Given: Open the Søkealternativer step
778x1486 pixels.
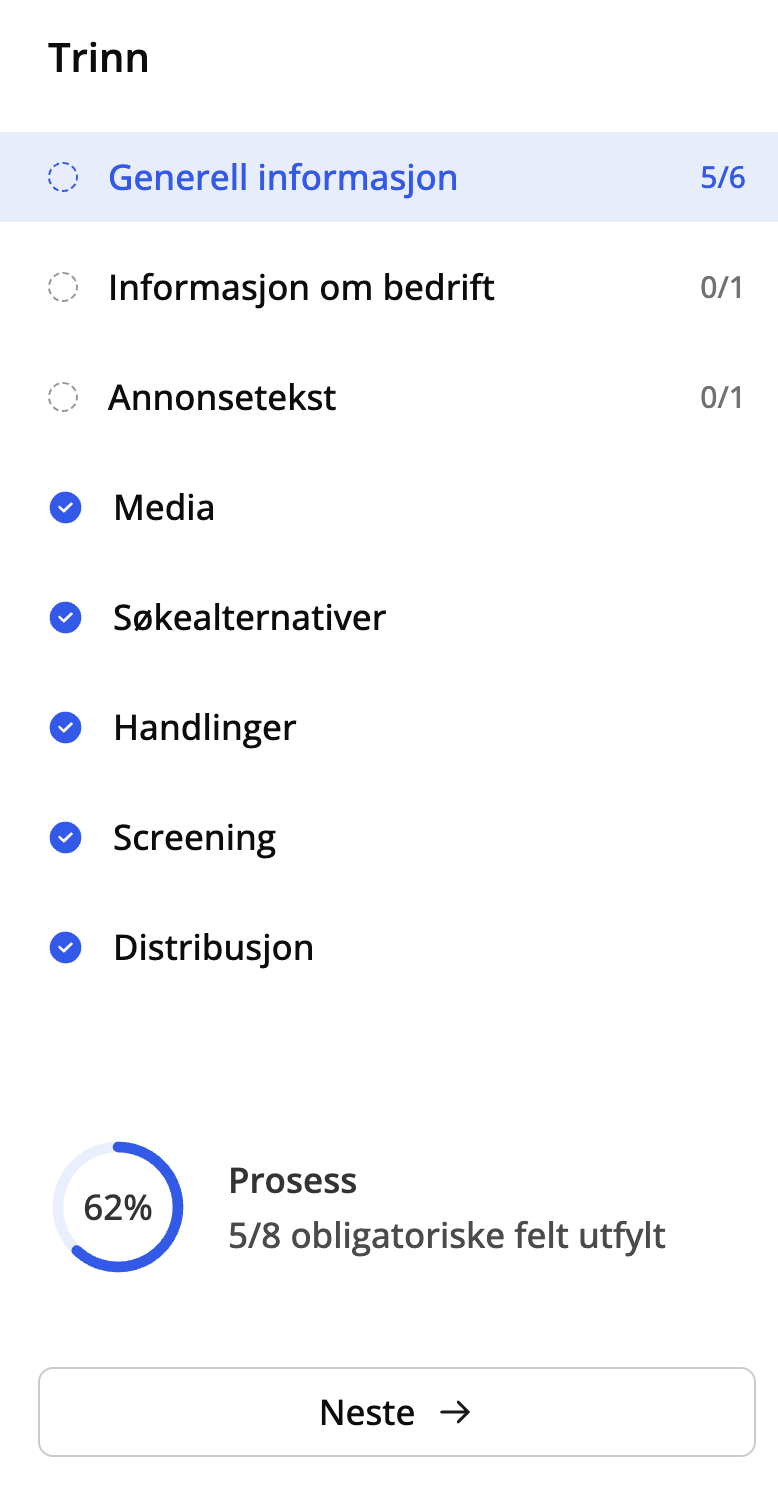Looking at the screenshot, I should [x=249, y=618].
